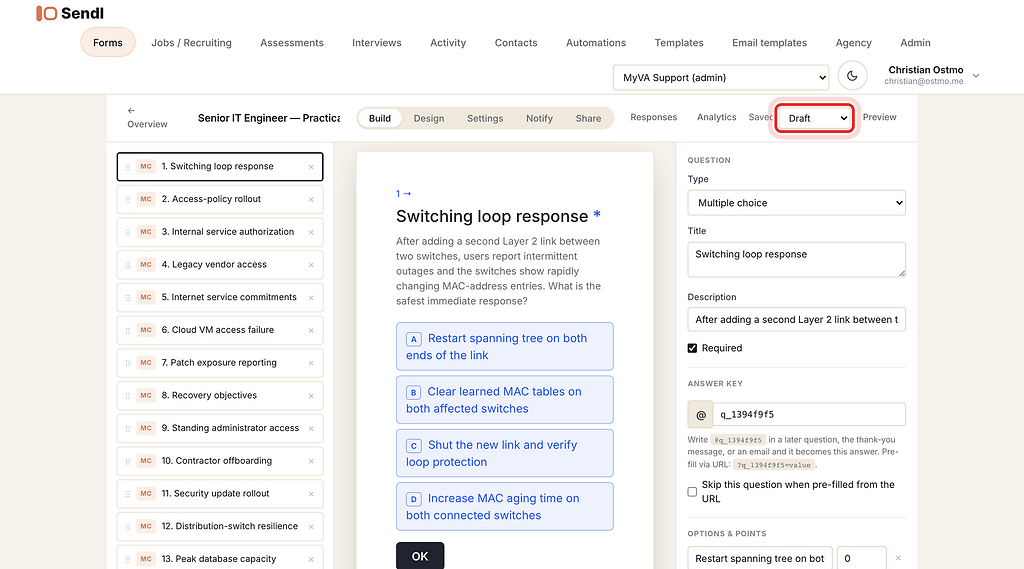Remove question 11 Security update rollout
The width and height of the screenshot is (1024, 569).
click(x=311, y=494)
